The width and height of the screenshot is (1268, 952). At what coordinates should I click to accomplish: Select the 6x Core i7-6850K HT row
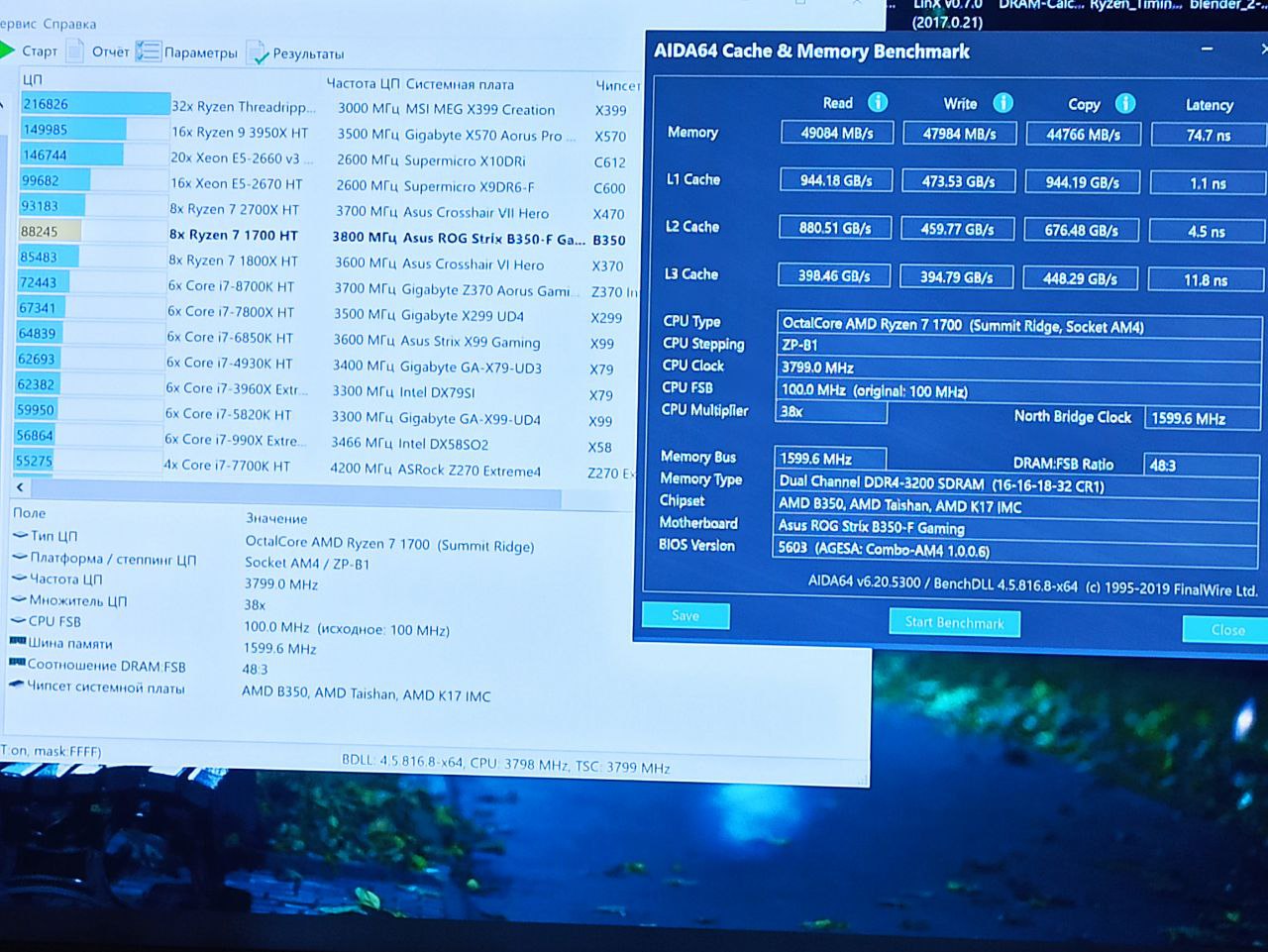(x=327, y=339)
